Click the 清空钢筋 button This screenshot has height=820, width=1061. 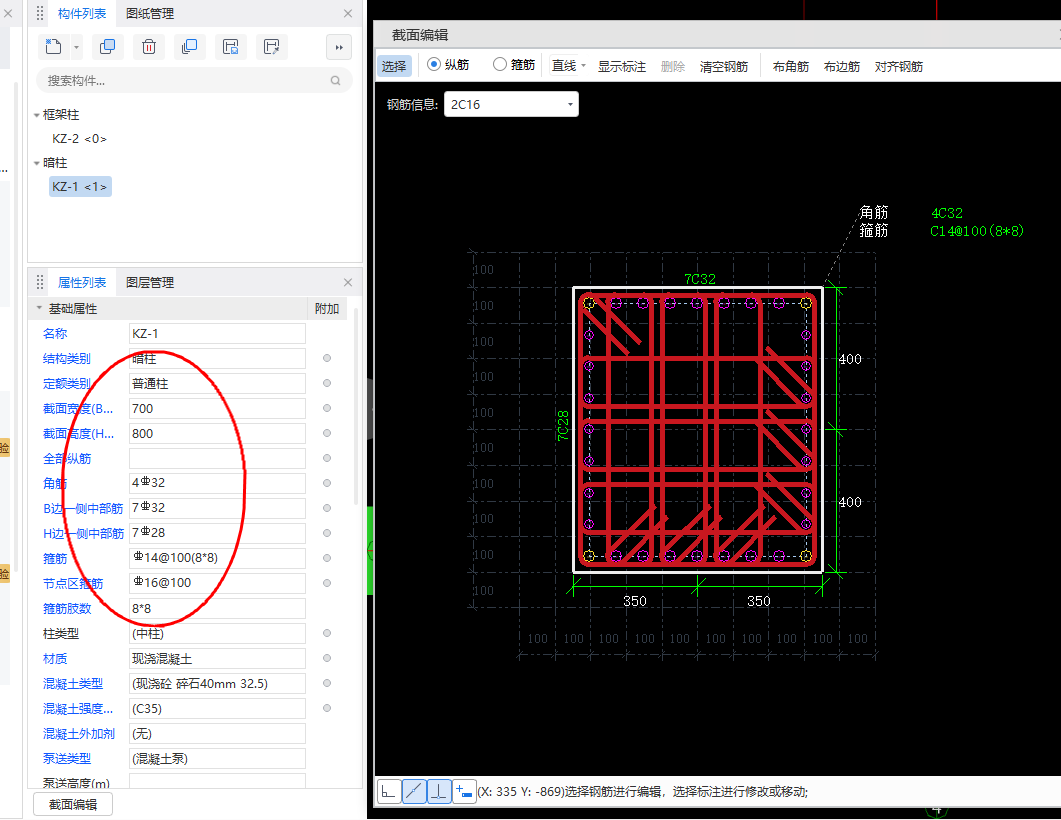(x=724, y=66)
